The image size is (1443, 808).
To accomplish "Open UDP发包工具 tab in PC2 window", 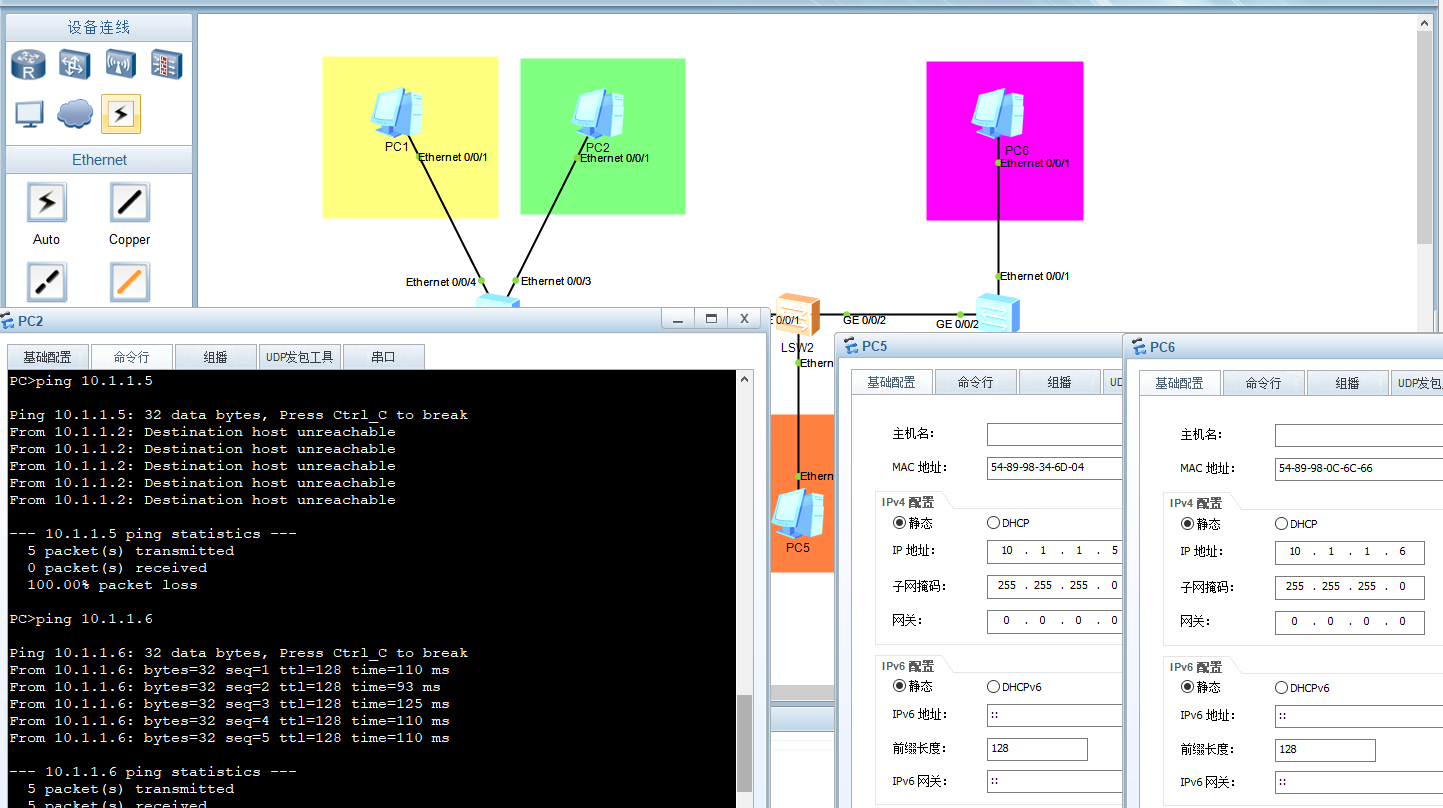I will click(299, 357).
